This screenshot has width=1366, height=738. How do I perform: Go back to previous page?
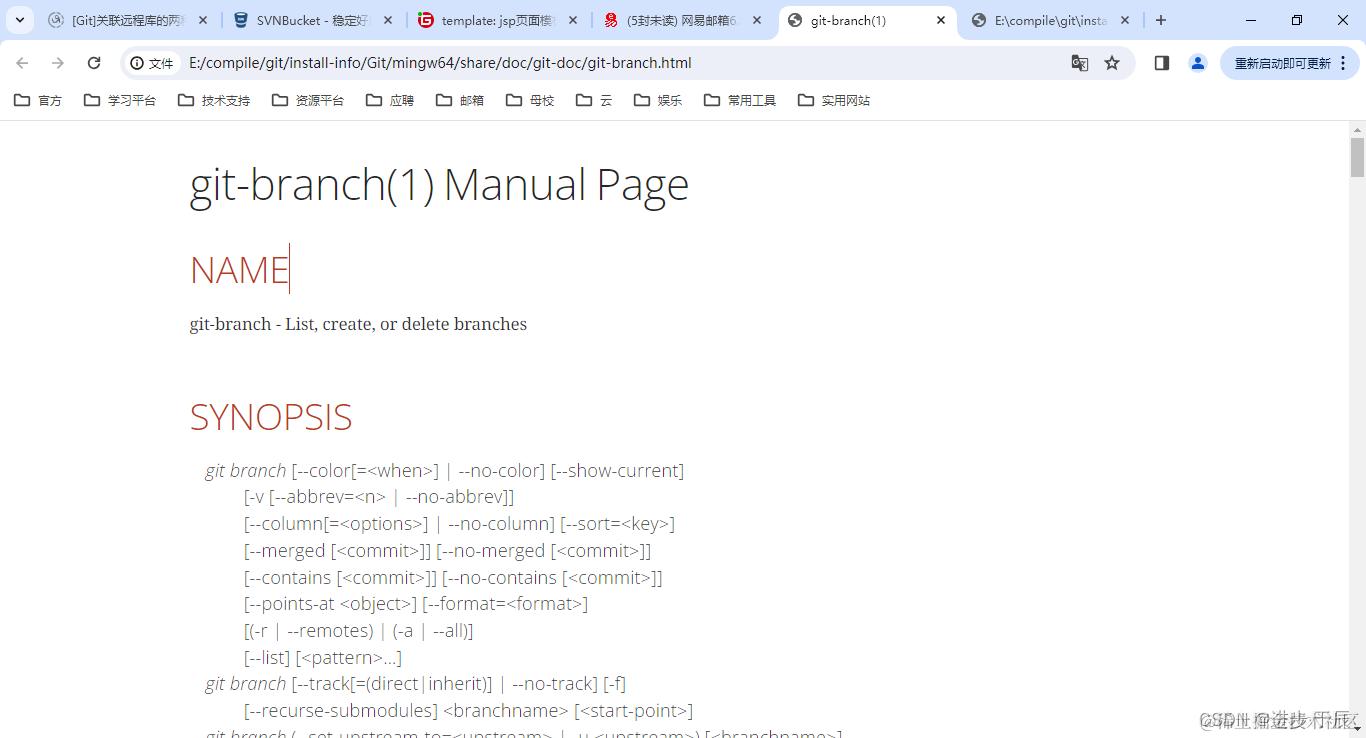(22, 63)
